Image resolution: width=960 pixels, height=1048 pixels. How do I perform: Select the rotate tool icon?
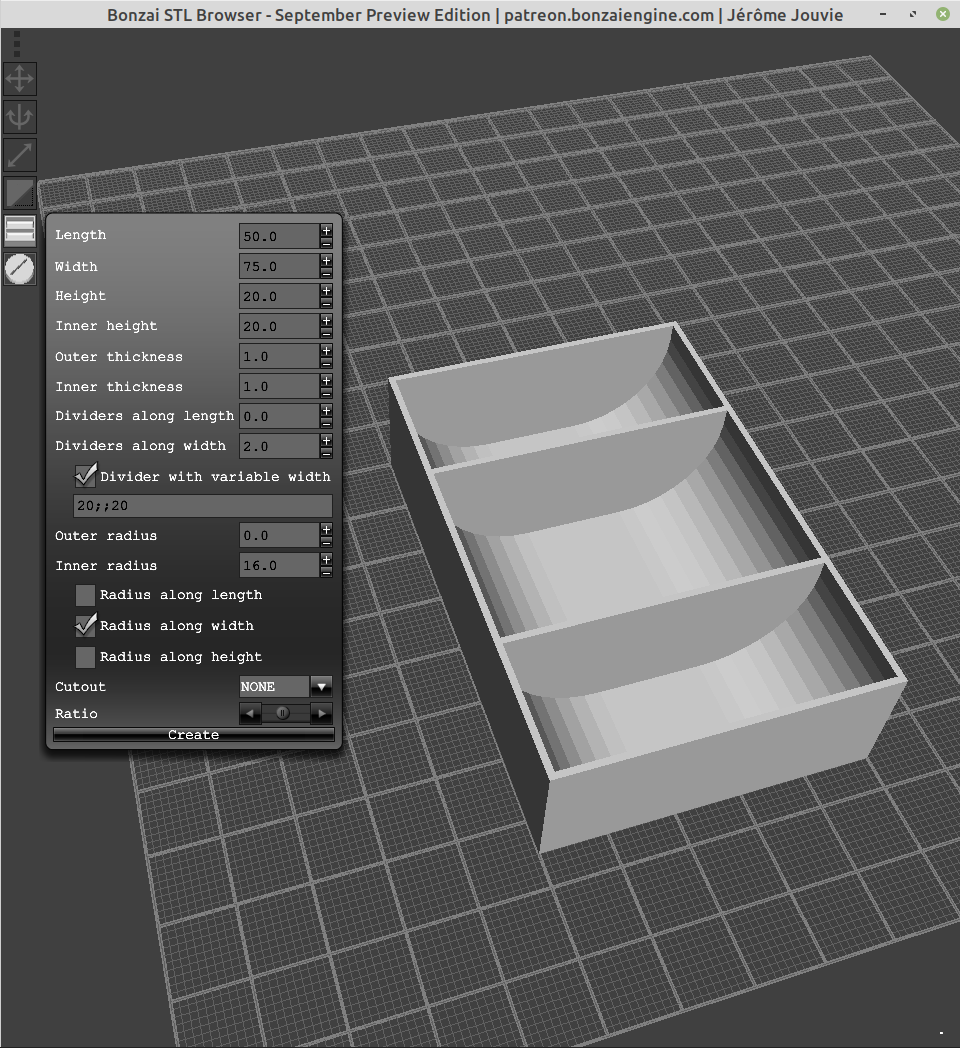(x=19, y=118)
